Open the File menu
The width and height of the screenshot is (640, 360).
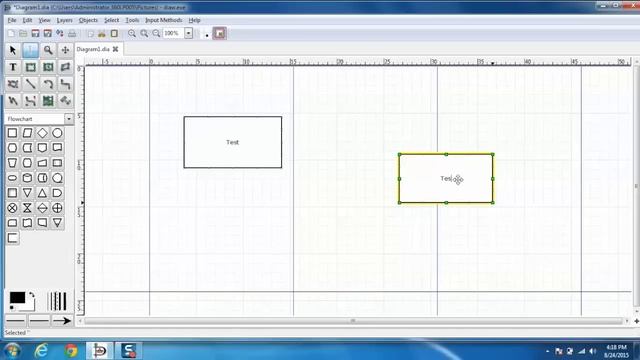(x=12, y=20)
